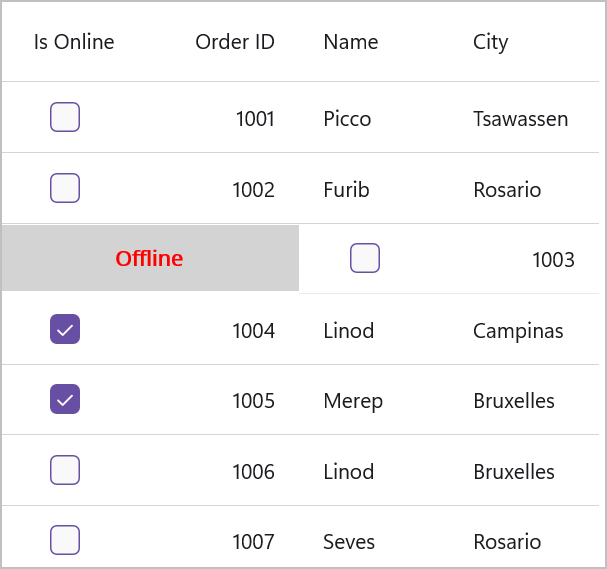The image size is (607, 569).
Task: Select the Tsawassen city cell
Action: (x=520, y=119)
